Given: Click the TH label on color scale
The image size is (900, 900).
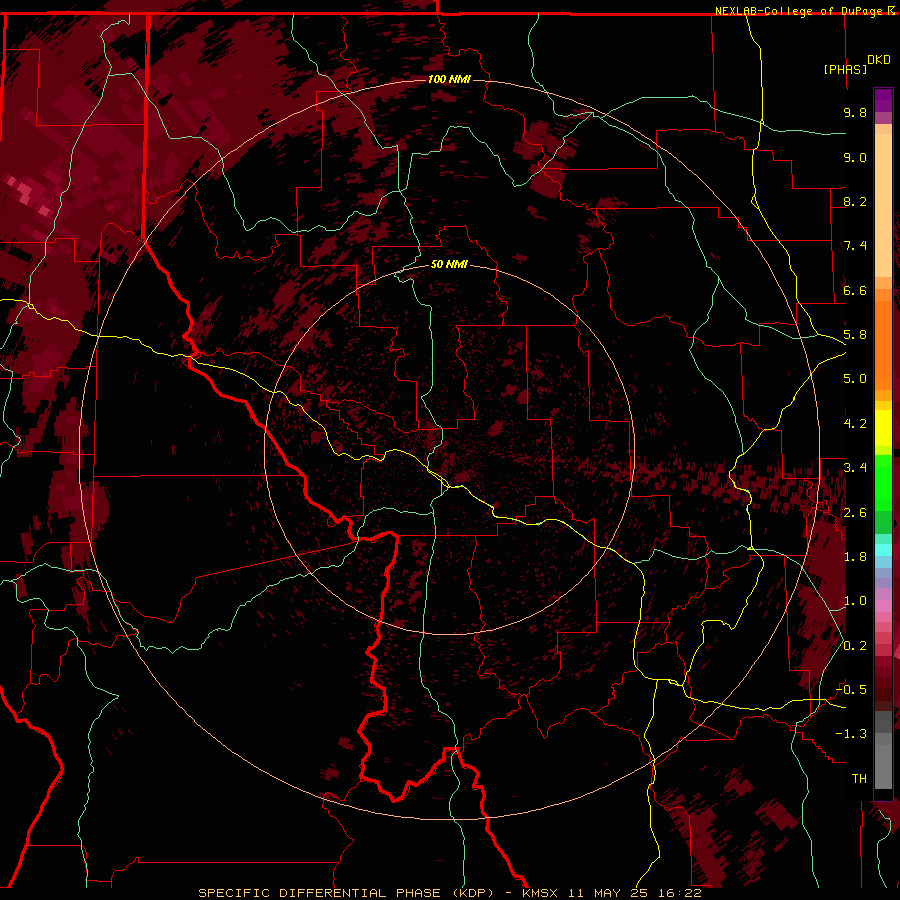Looking at the screenshot, I should [x=859, y=779].
